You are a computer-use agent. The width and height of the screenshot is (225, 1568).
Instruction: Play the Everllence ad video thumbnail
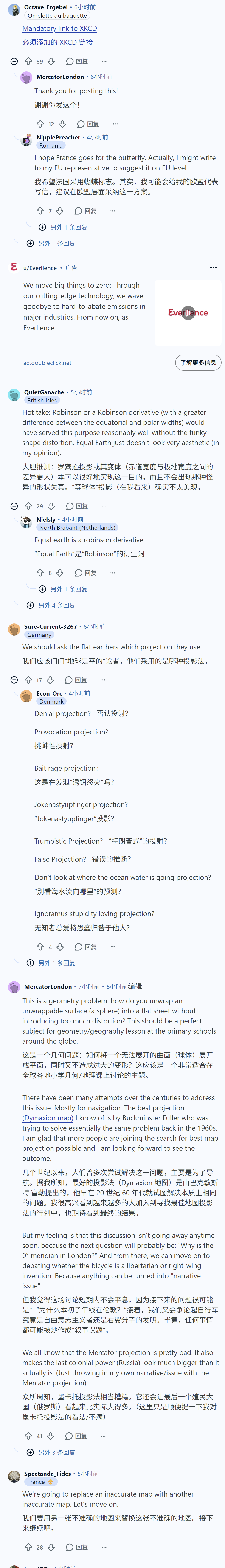pos(188,313)
